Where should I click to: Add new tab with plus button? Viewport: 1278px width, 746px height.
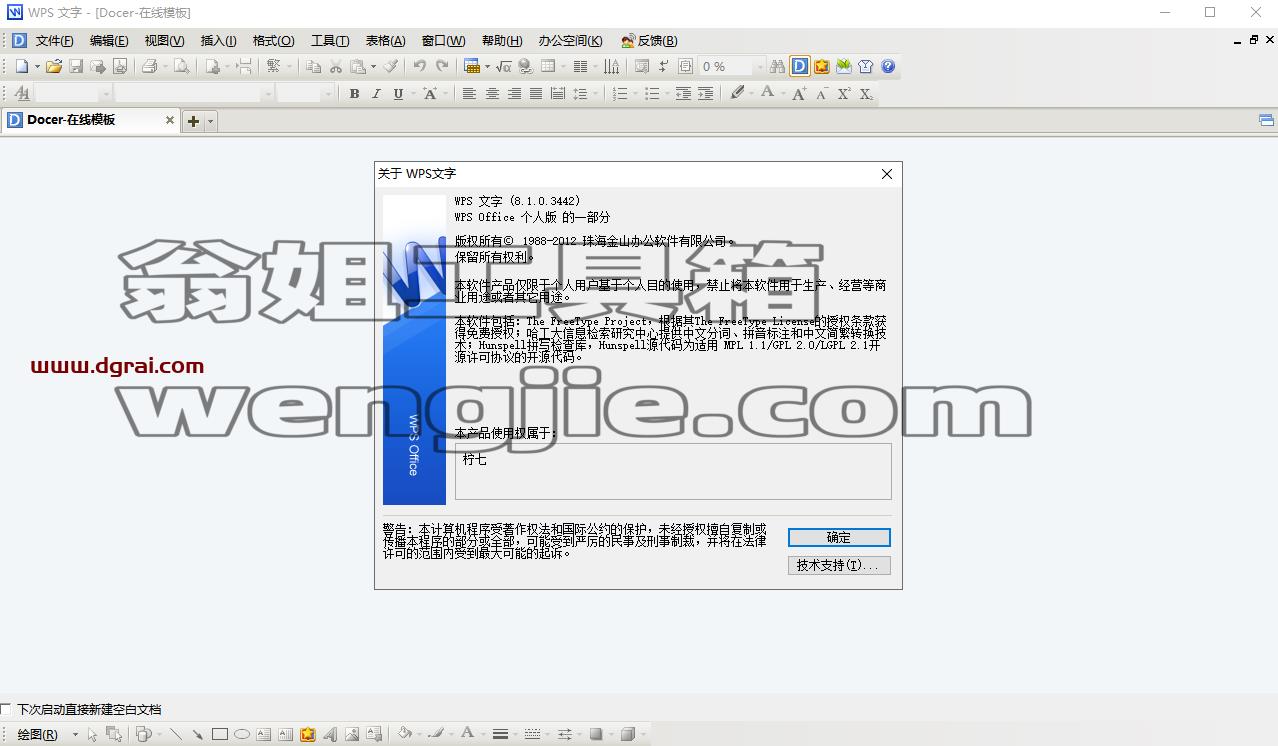click(x=193, y=121)
